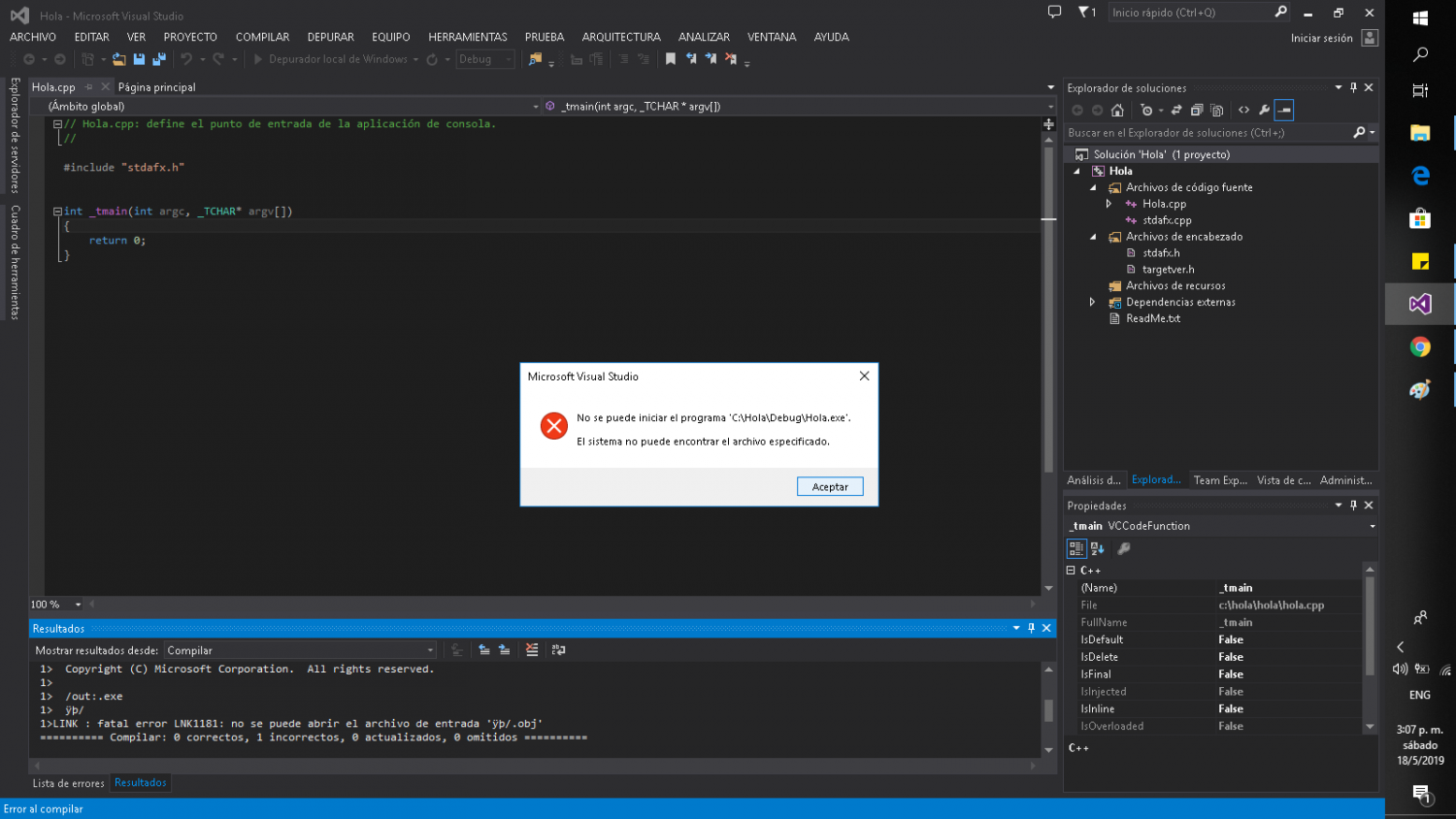The image size is (1456, 819).
Task: Switch to Lista de errores tab
Action: click(x=68, y=783)
